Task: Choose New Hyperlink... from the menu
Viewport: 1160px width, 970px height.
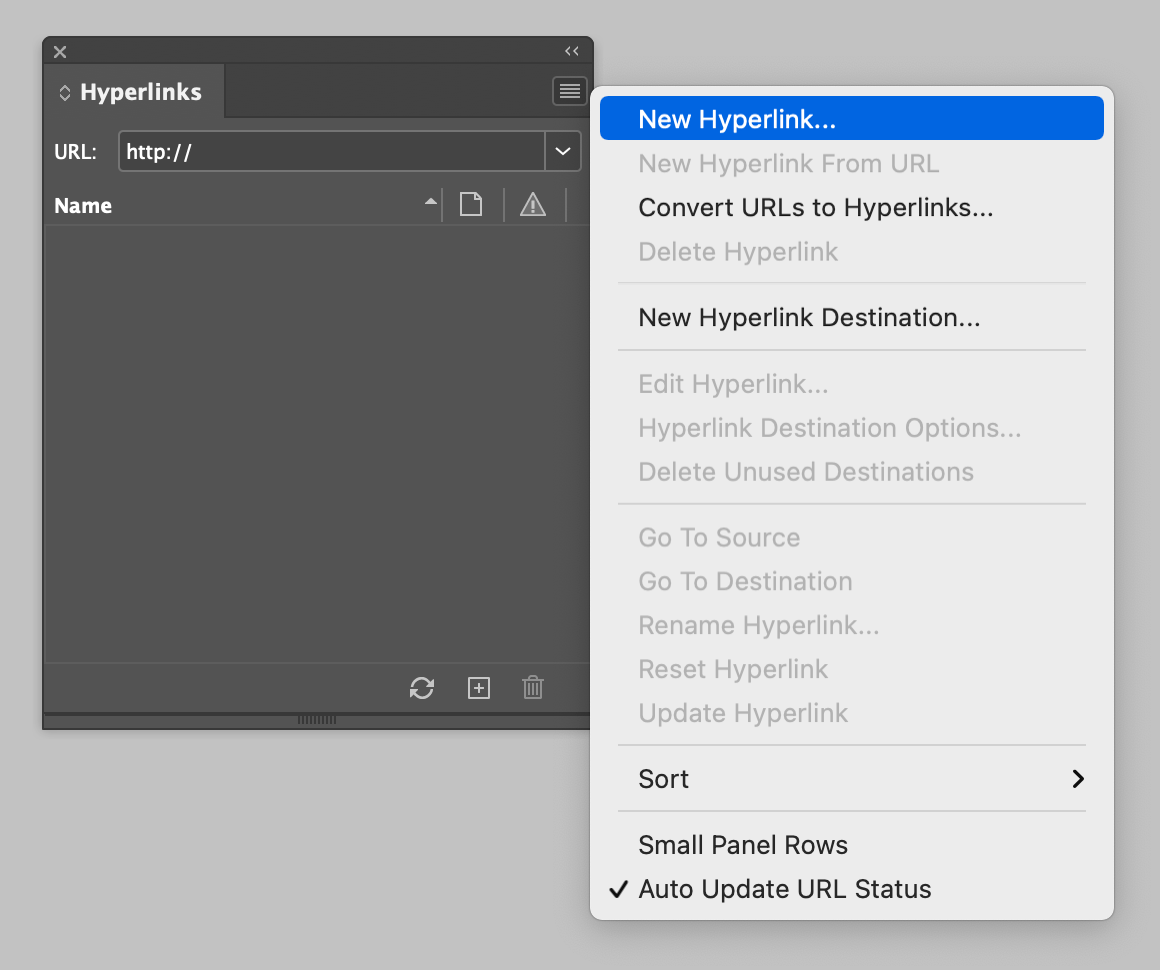Action: tap(852, 118)
